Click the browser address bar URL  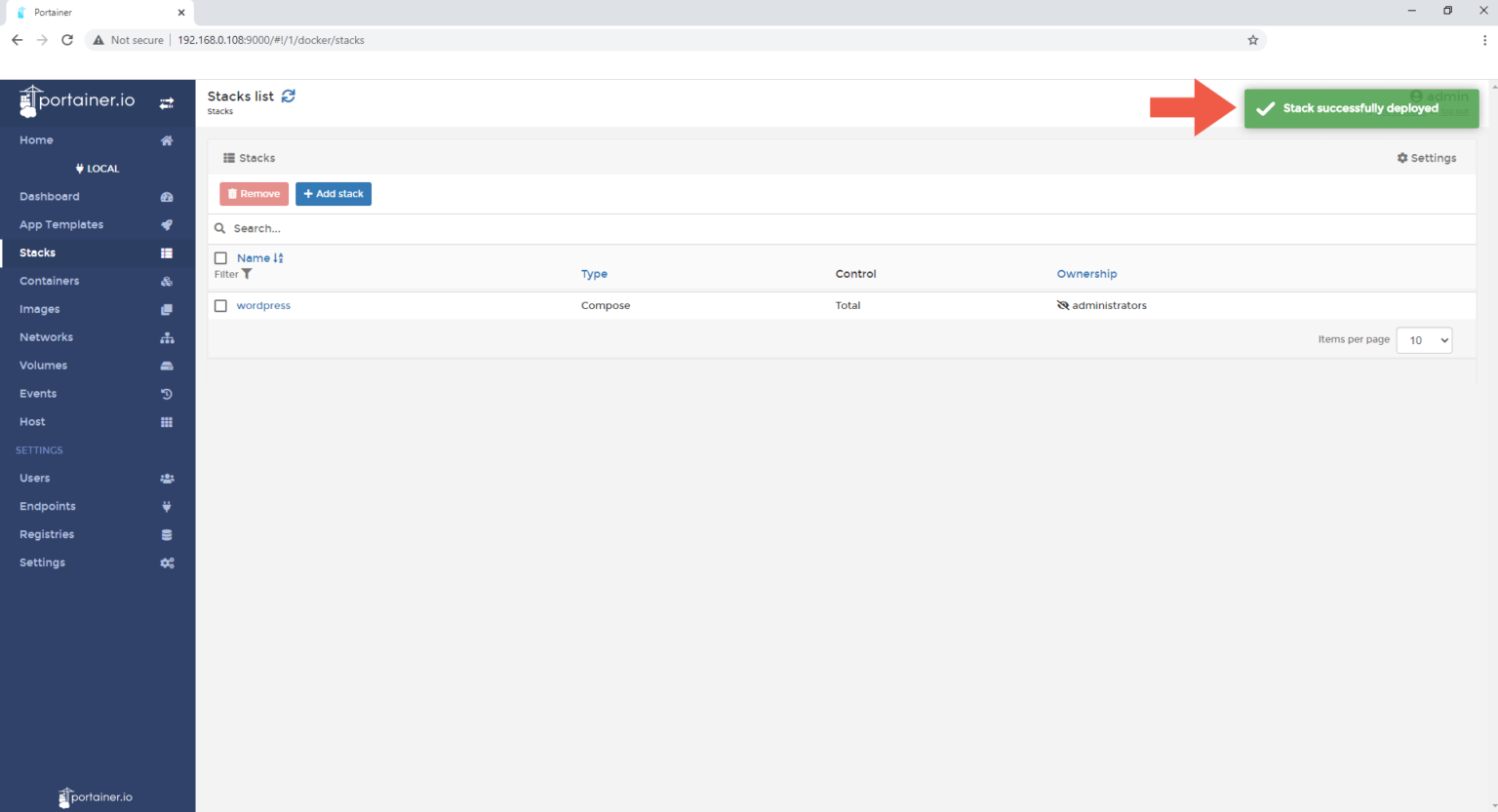(x=271, y=40)
